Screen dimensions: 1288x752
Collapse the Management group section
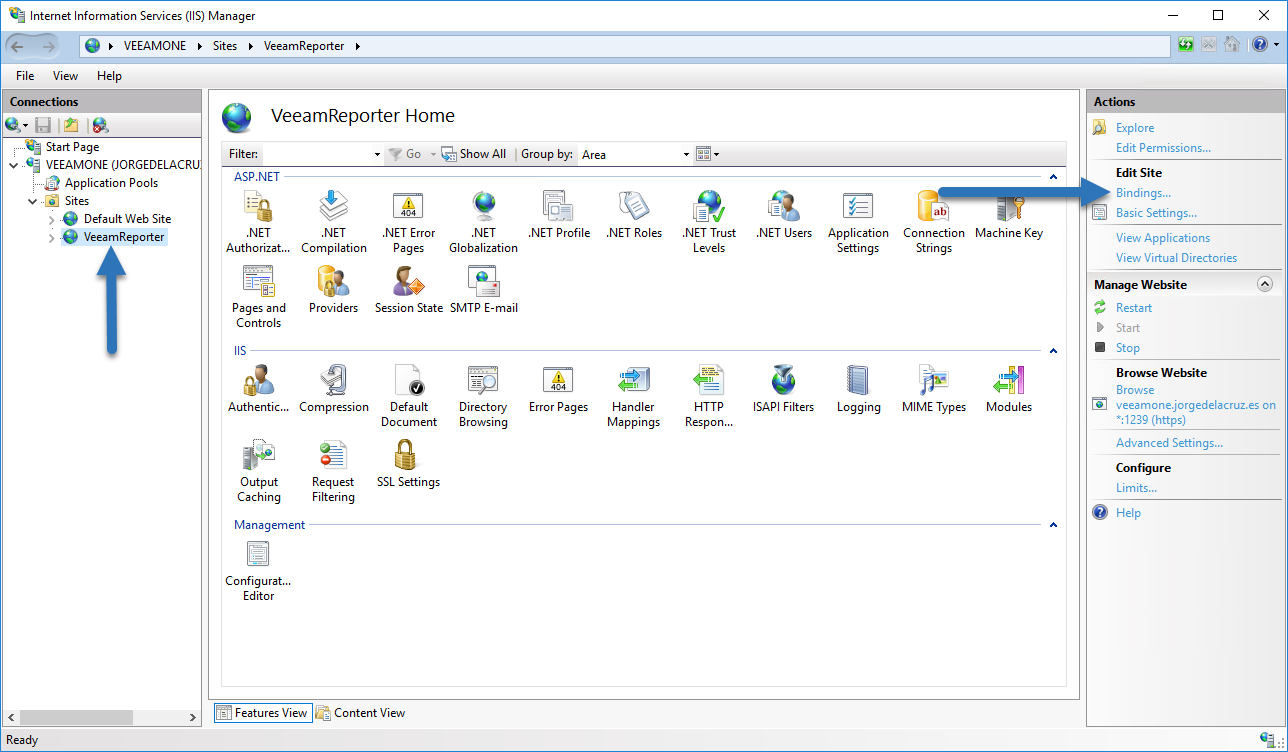(x=1053, y=525)
